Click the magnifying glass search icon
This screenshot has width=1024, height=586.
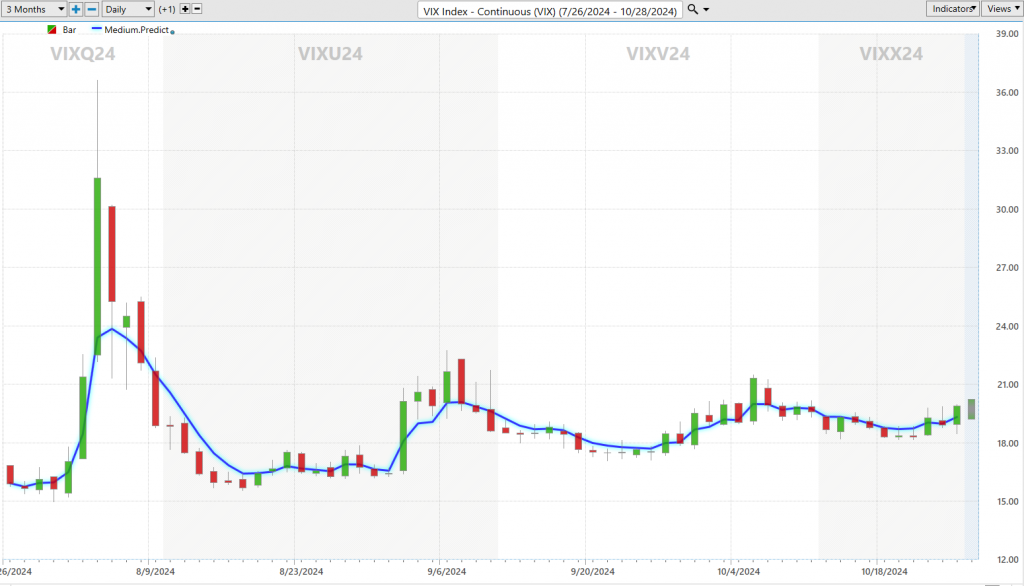[x=693, y=9]
